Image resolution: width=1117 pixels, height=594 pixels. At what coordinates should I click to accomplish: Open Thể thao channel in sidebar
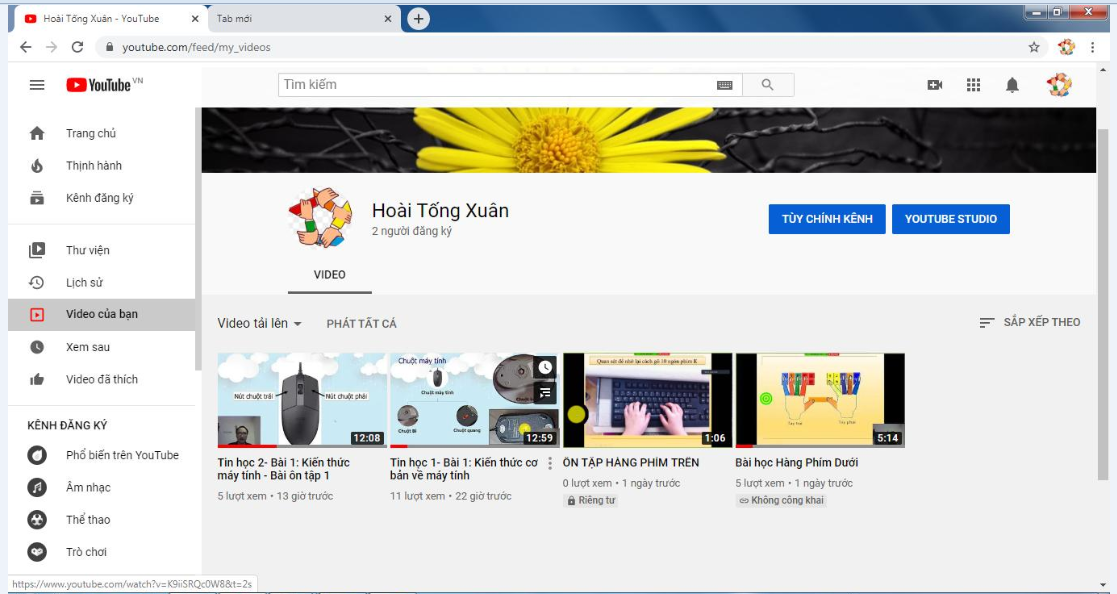pos(101,519)
